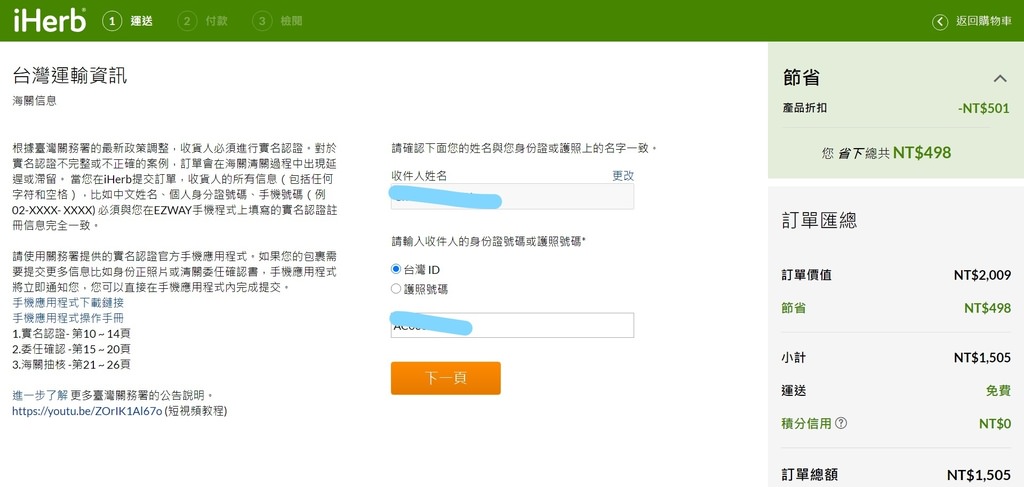Click the 積分信用 label
1024x487 pixels.
(807, 423)
